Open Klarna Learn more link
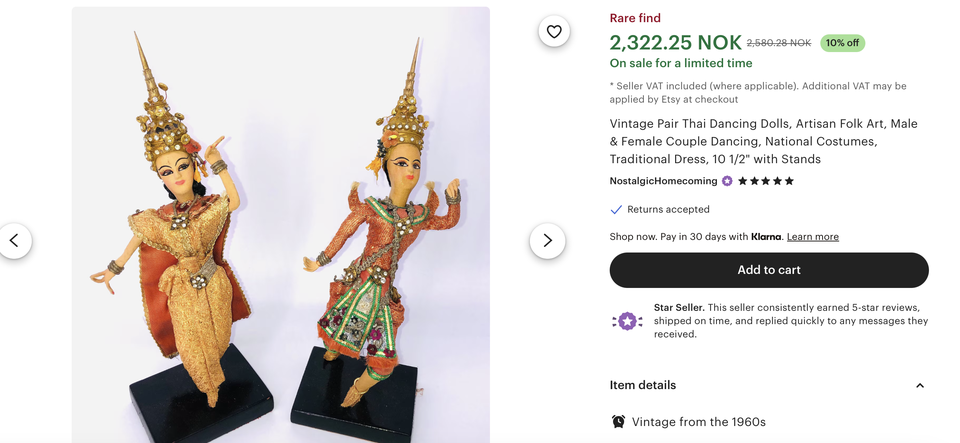Image resolution: width=960 pixels, height=443 pixels. click(x=812, y=237)
